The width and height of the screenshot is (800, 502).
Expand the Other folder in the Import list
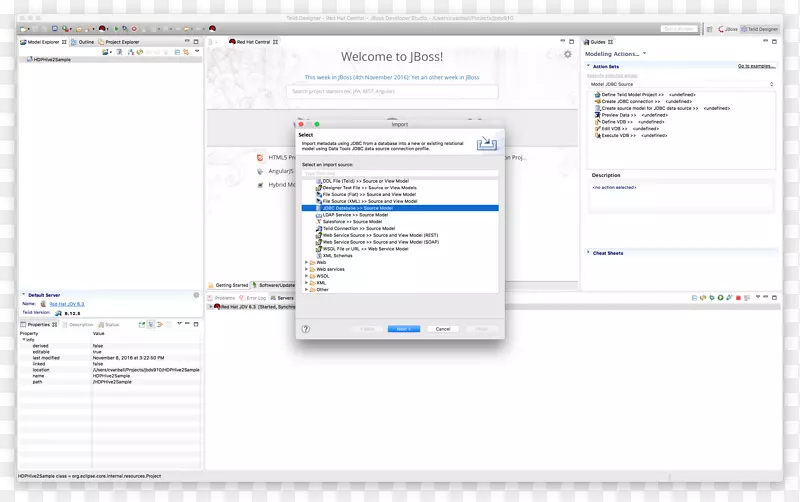pos(306,289)
